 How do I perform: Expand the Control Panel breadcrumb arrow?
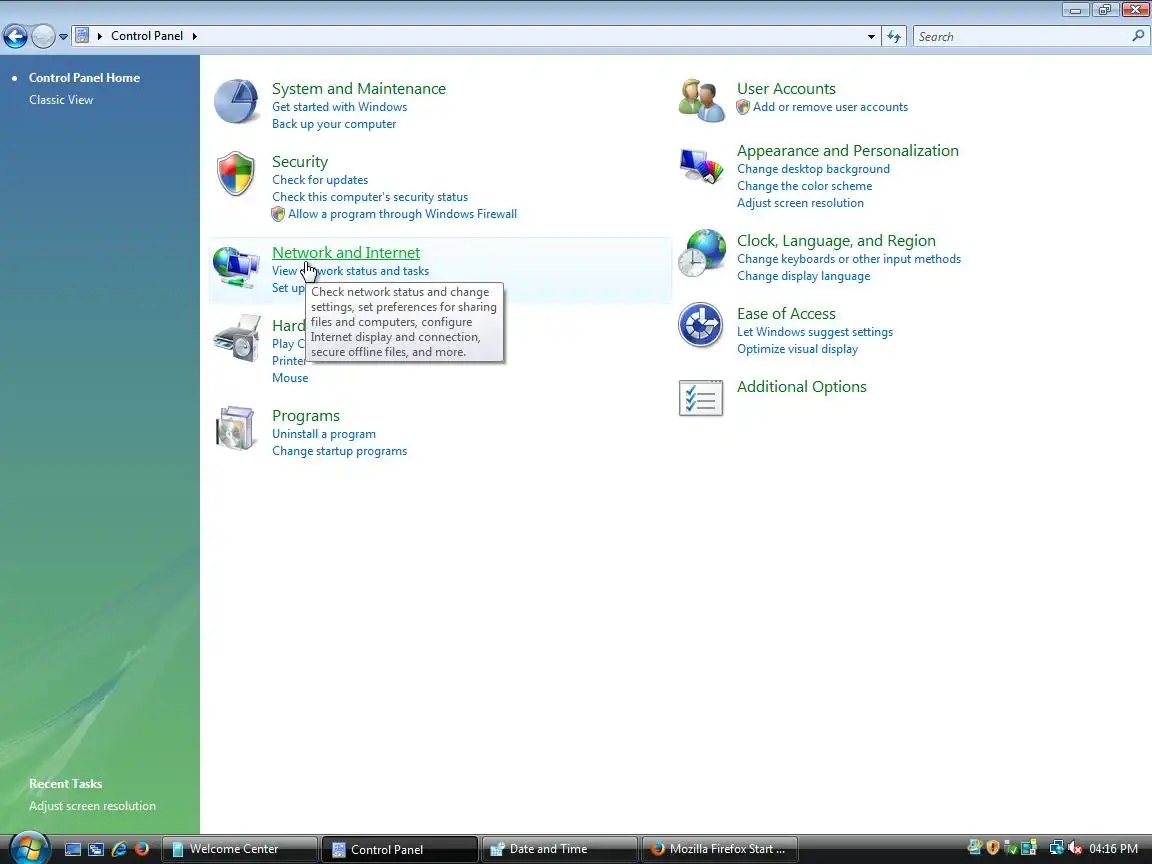[195, 36]
